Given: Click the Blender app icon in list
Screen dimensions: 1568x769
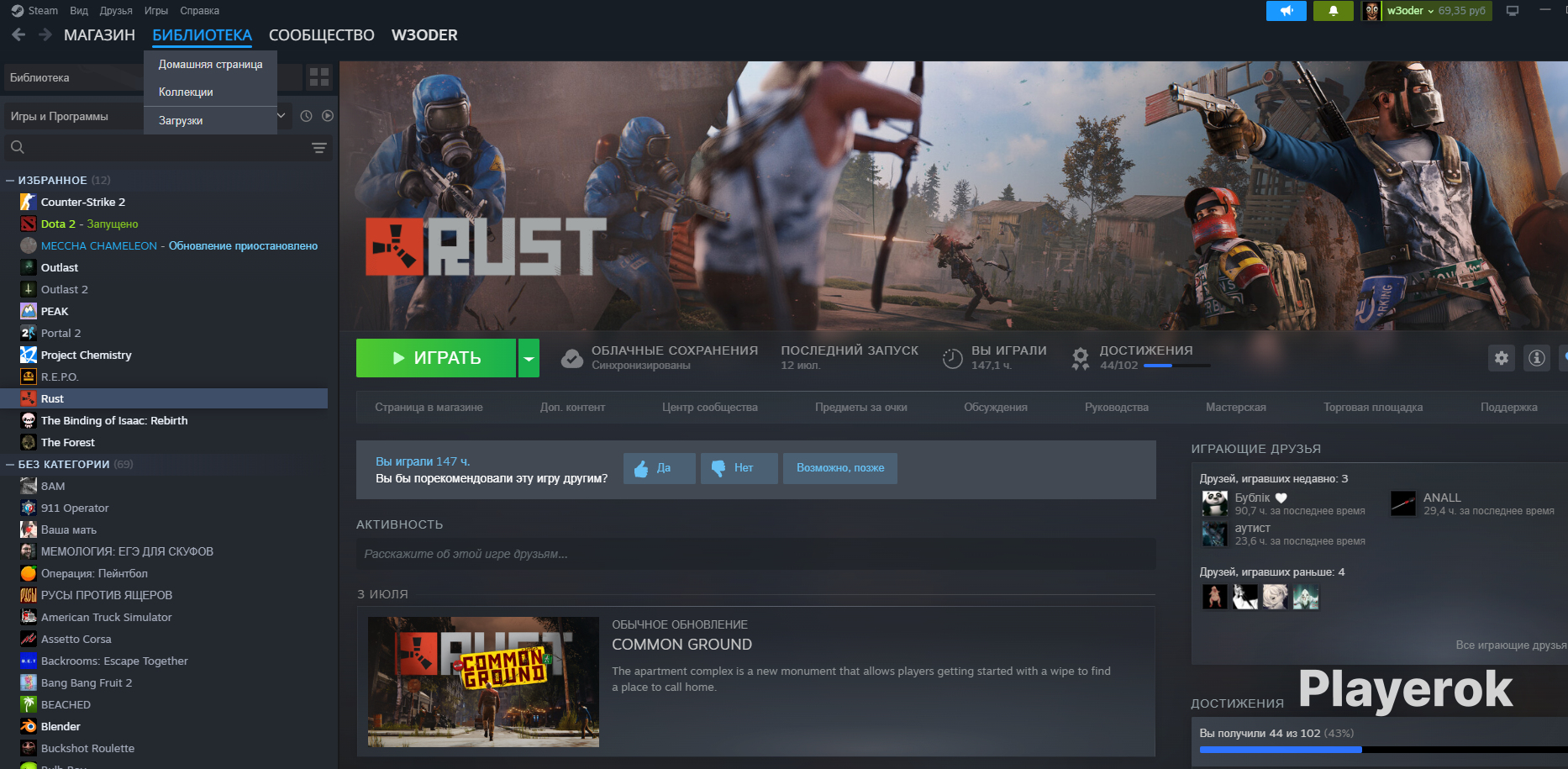Looking at the screenshot, I should [29, 726].
